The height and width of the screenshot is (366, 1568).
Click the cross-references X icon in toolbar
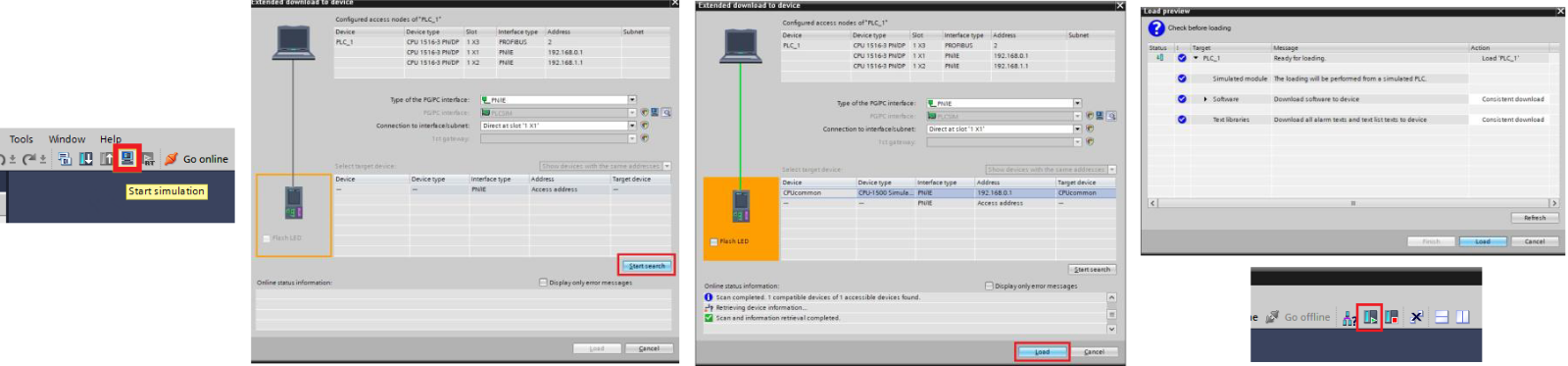click(x=1416, y=317)
